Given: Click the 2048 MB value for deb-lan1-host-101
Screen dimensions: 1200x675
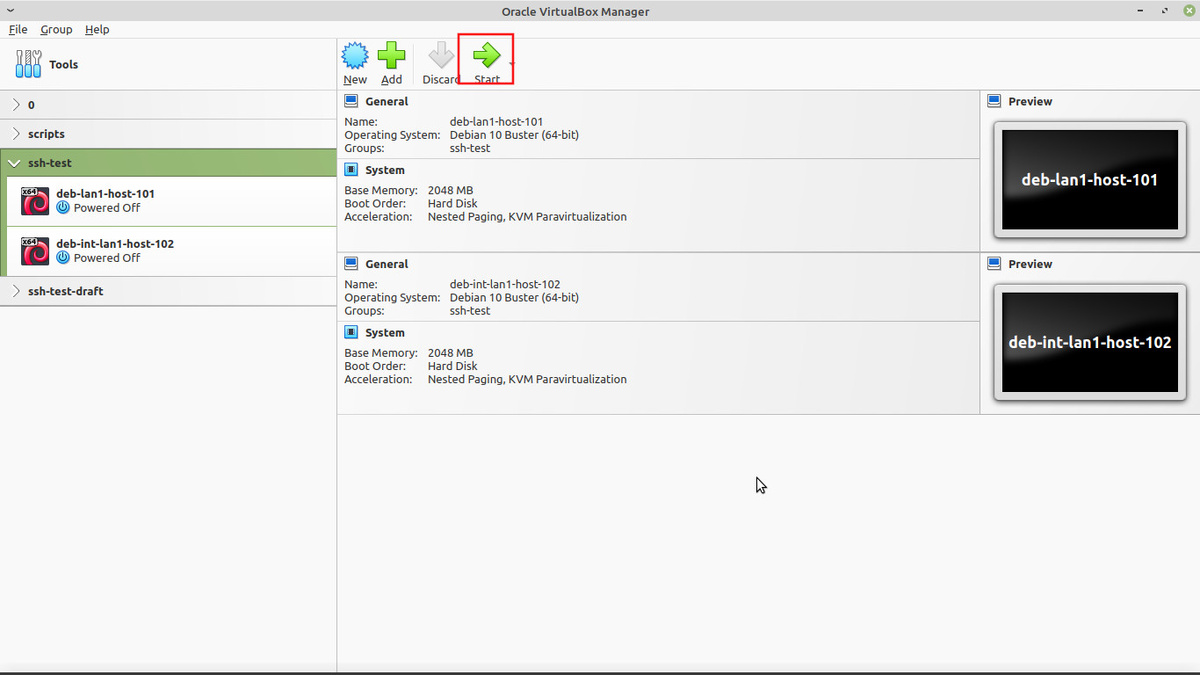Looking at the screenshot, I should [450, 190].
